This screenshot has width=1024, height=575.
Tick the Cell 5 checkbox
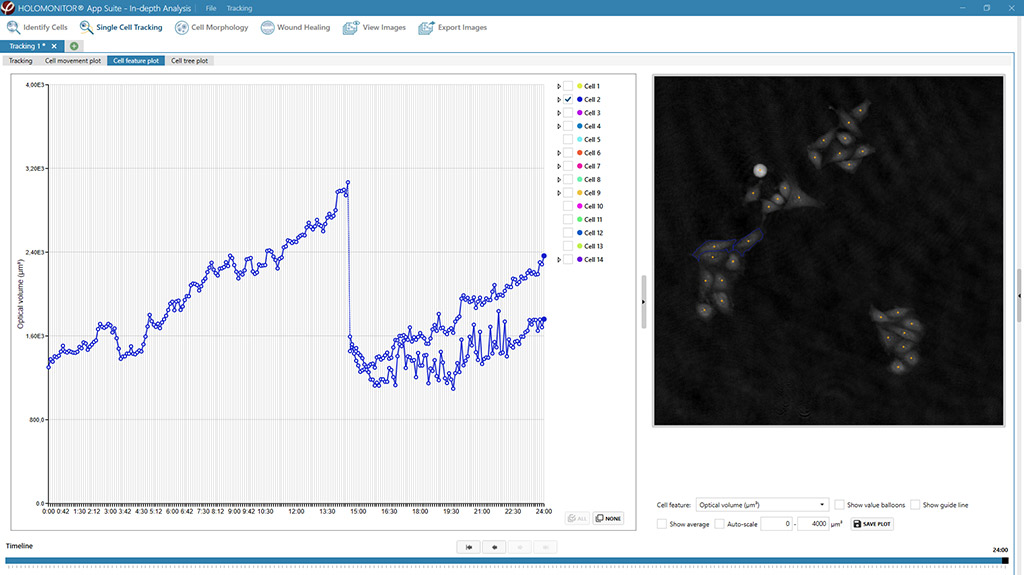pos(568,140)
